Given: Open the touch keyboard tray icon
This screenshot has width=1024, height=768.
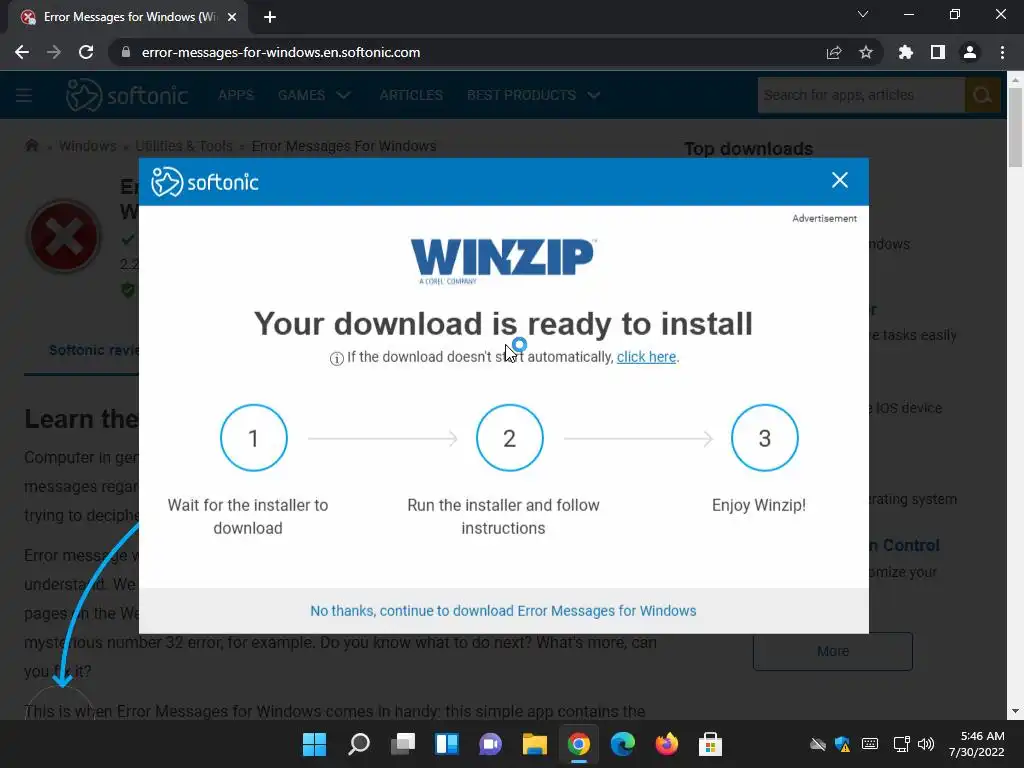Looking at the screenshot, I should pos(870,744).
